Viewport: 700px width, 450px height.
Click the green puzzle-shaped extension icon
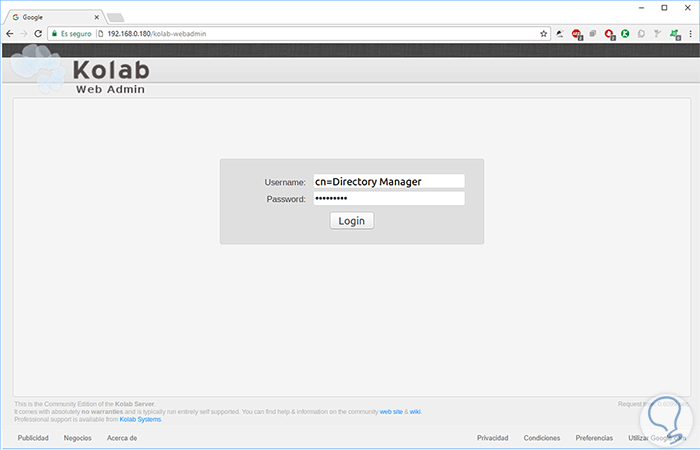coord(675,34)
